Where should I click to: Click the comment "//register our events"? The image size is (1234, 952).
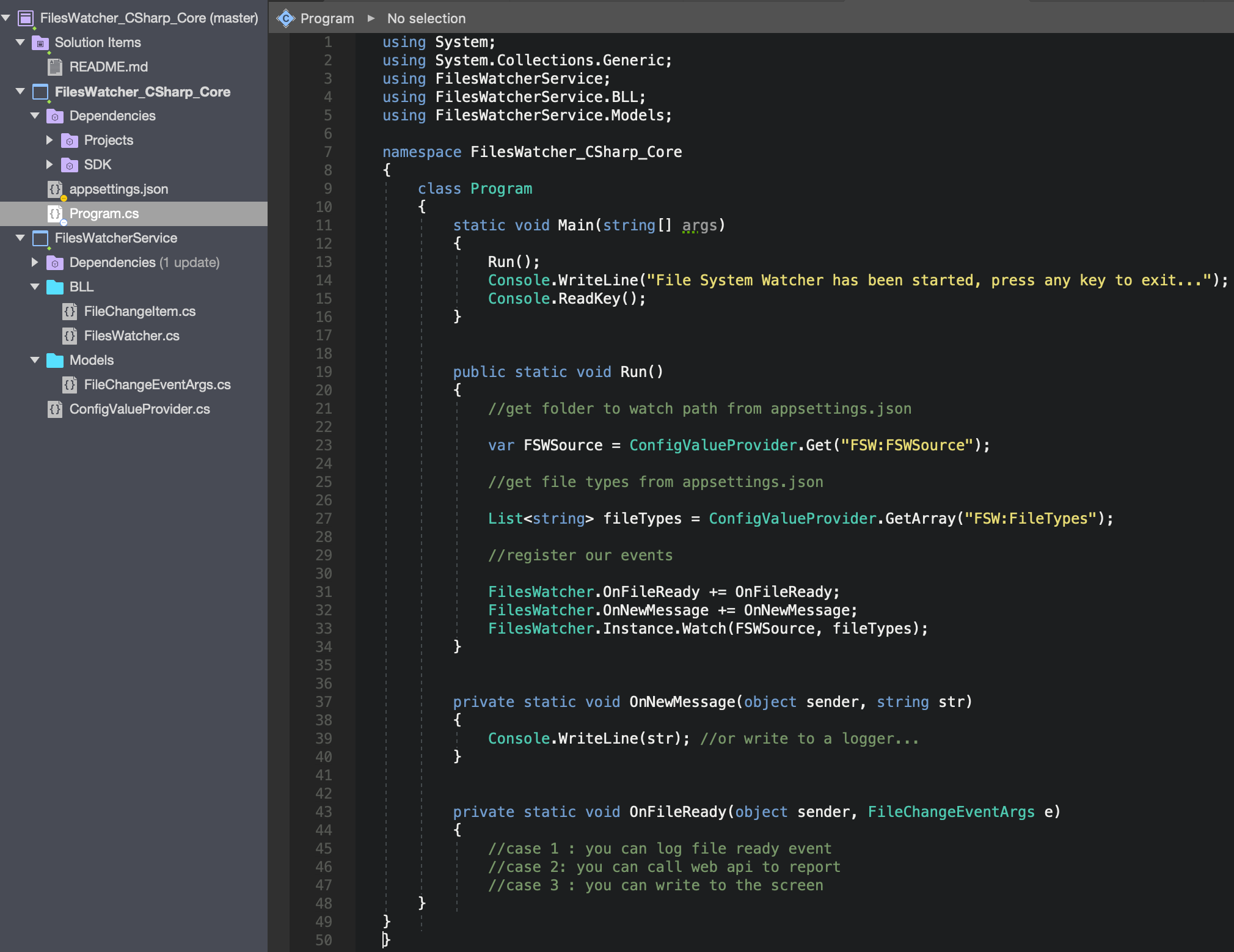(580, 555)
